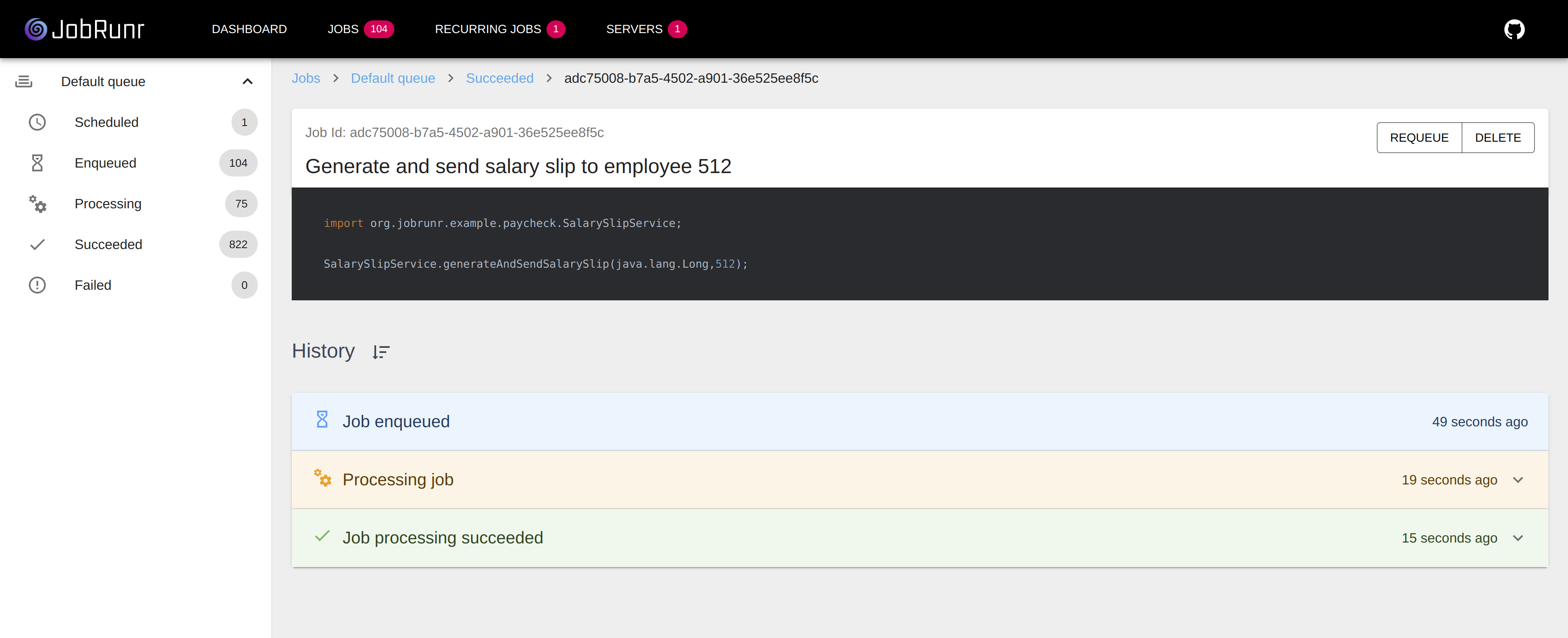The width and height of the screenshot is (1568, 638).
Task: Click the Enqueued hourglass icon
Action: point(37,163)
